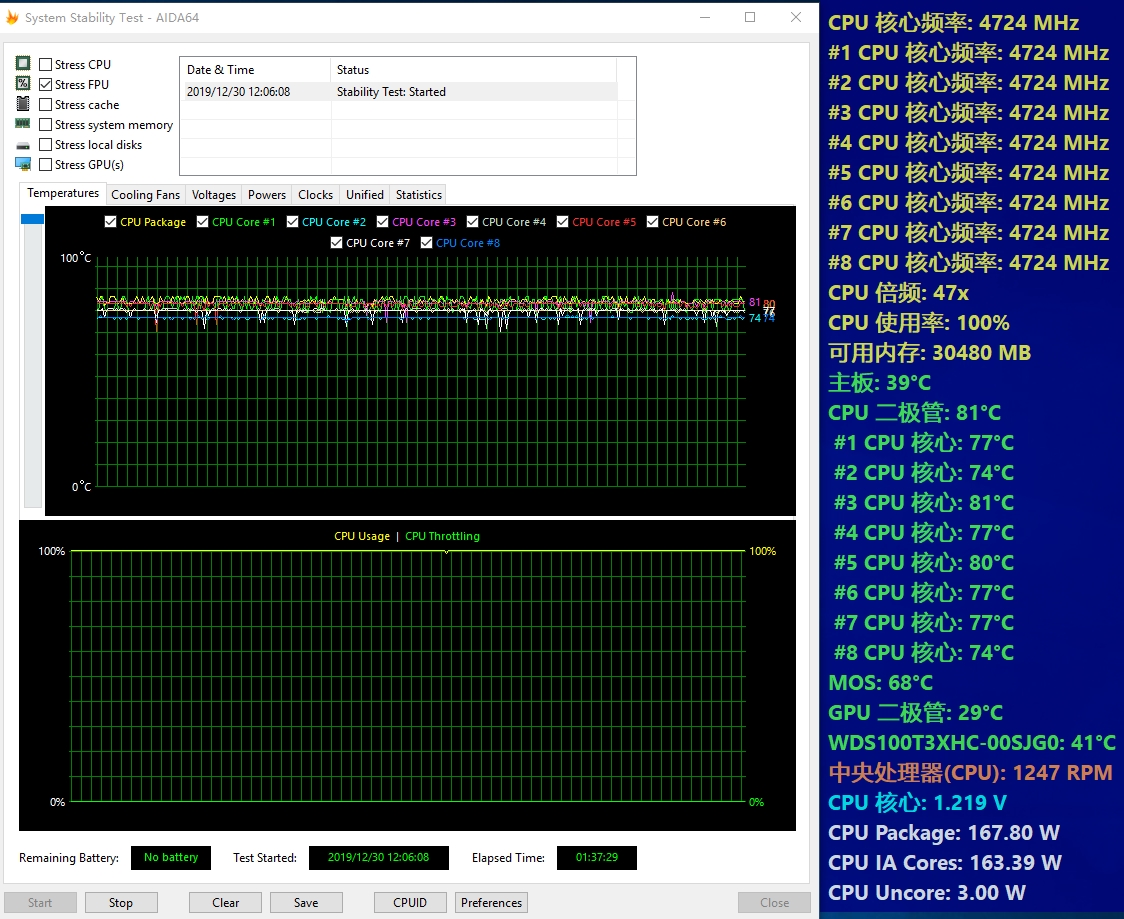Screen dimensions: 1124x919
Task: Switch to the Cooling Fans tab
Action: click(x=145, y=195)
